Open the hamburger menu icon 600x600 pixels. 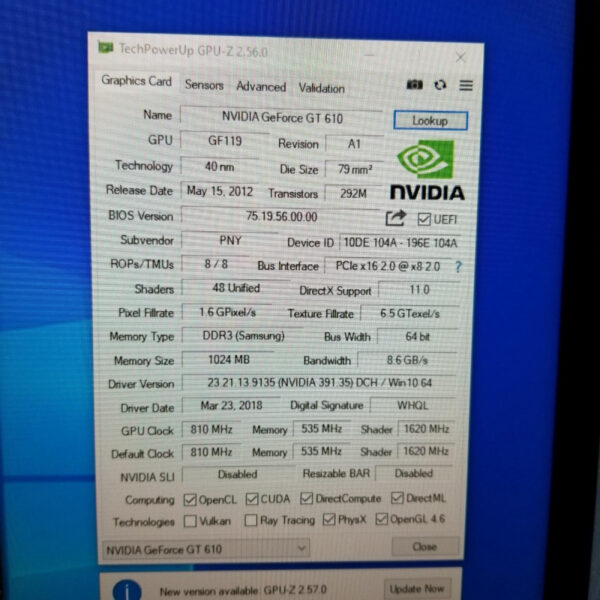coord(466,85)
